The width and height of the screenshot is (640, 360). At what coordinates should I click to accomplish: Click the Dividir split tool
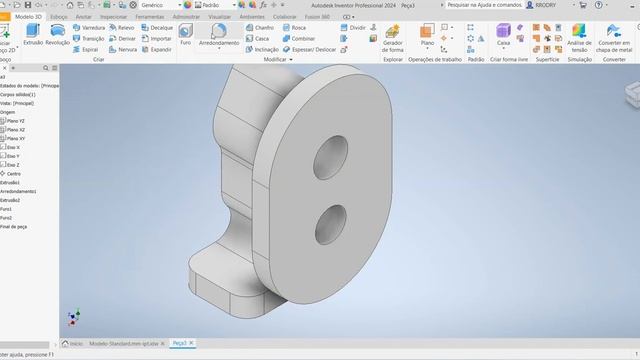click(353, 28)
